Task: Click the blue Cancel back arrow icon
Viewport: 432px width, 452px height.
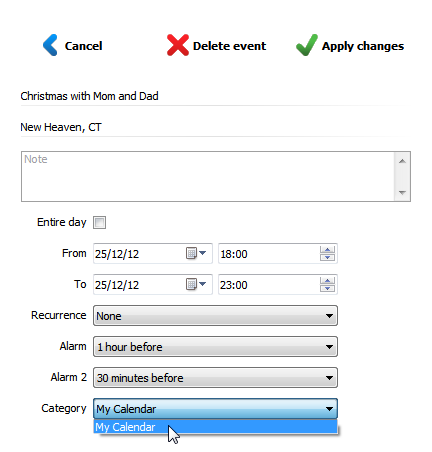Action: pyautogui.click(x=50, y=45)
